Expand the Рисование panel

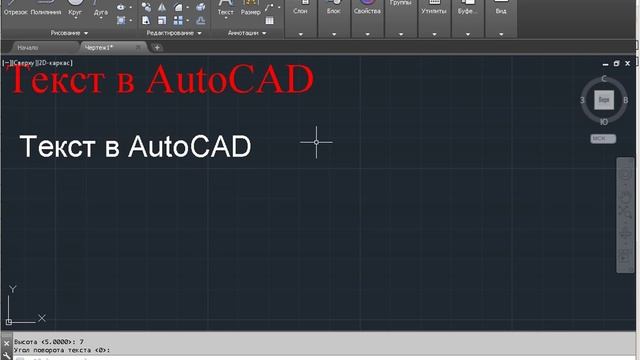click(x=69, y=33)
